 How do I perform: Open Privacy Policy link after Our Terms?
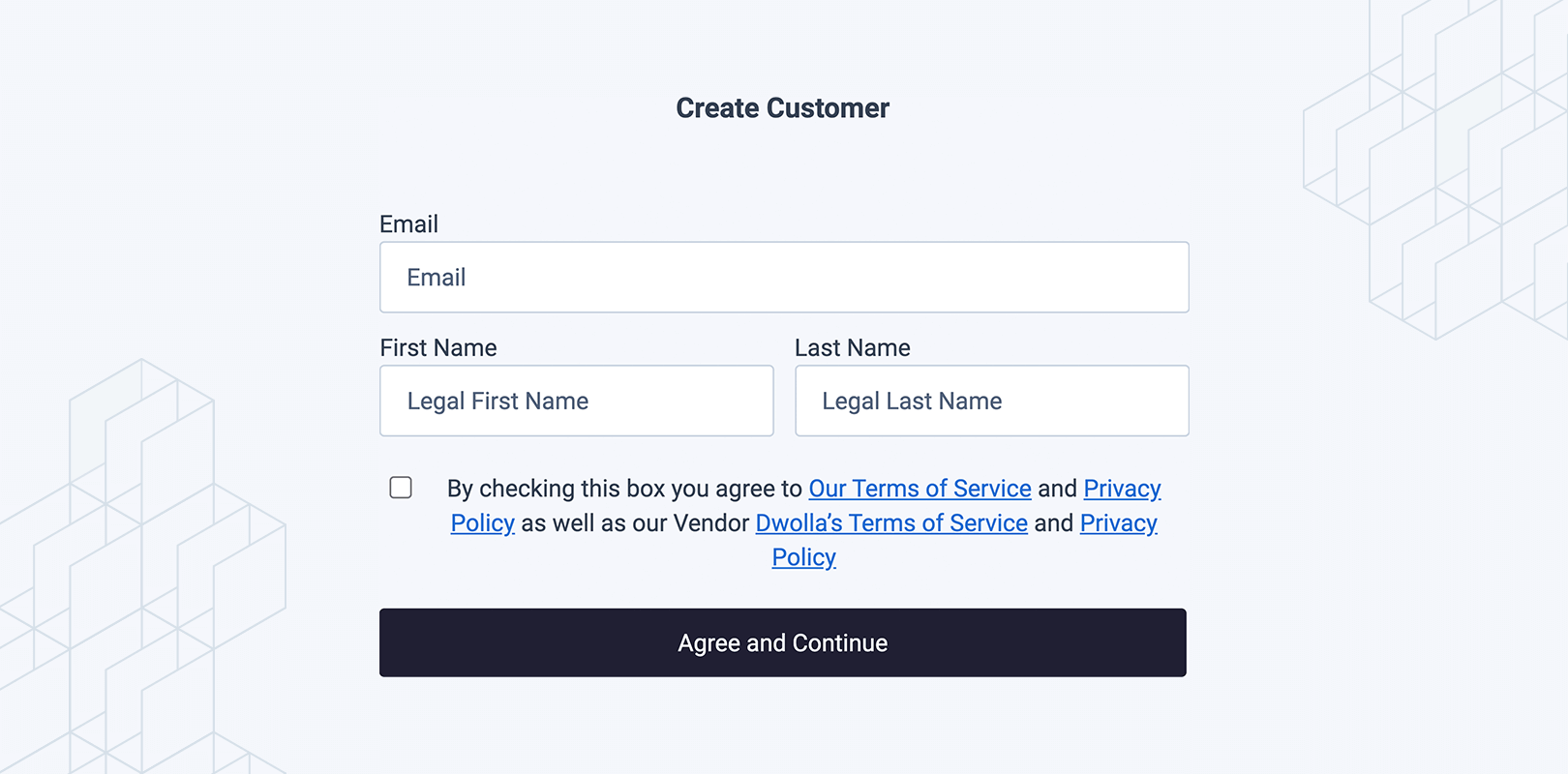pyautogui.click(x=1122, y=489)
